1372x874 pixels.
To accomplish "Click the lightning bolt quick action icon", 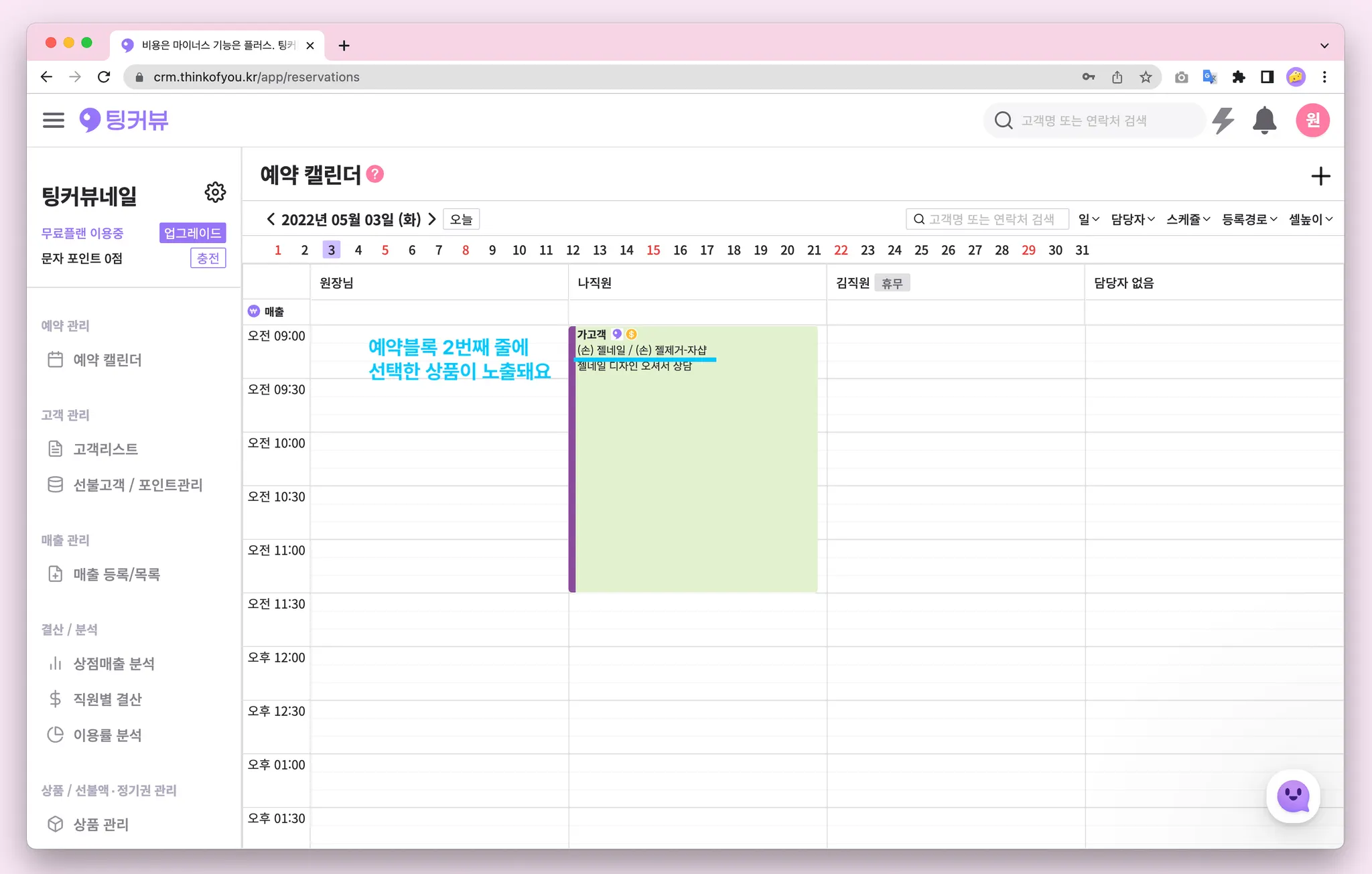I will [1223, 121].
